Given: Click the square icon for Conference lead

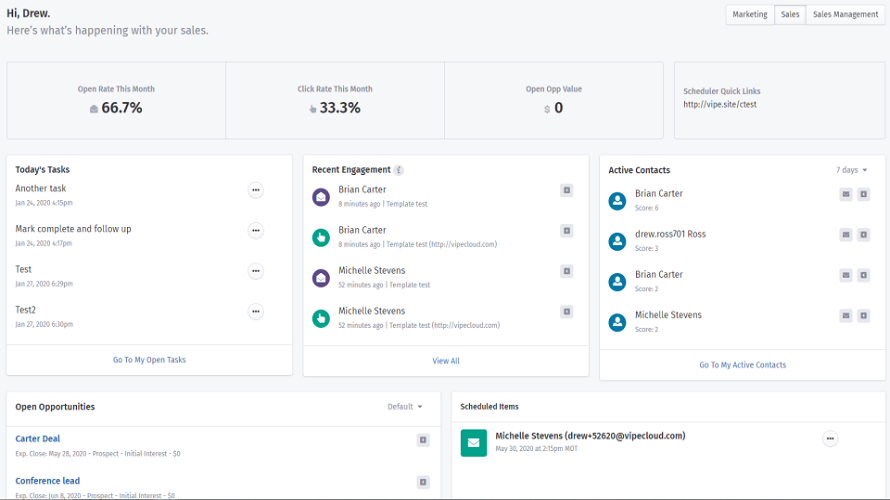Looking at the screenshot, I should pyautogui.click(x=423, y=482).
